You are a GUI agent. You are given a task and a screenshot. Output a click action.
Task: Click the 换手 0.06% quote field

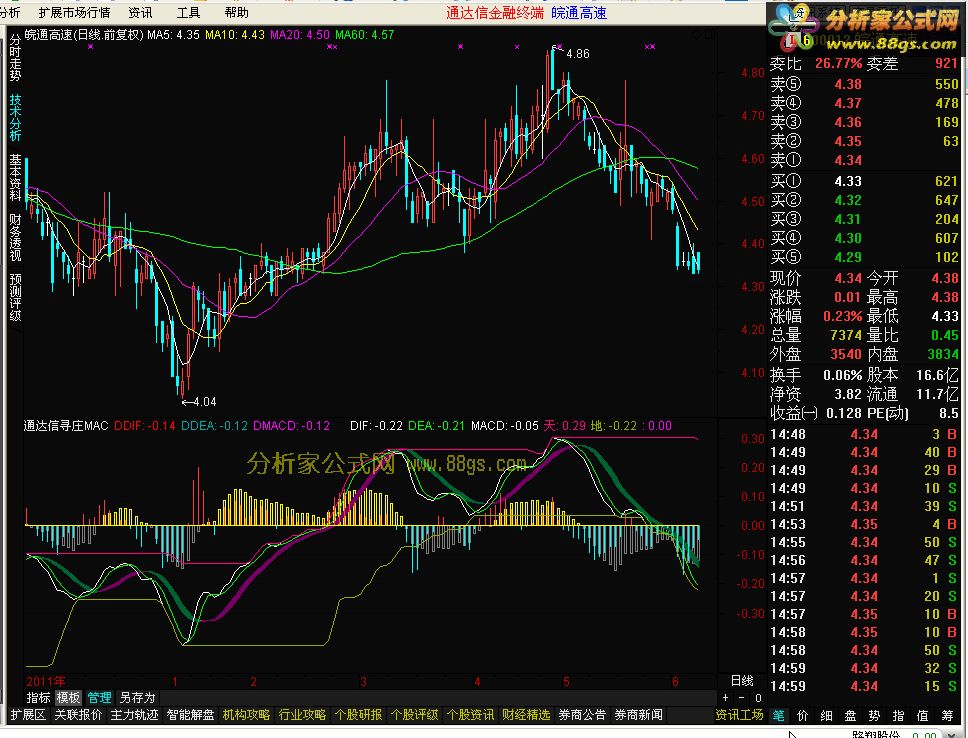pyautogui.click(x=816, y=375)
